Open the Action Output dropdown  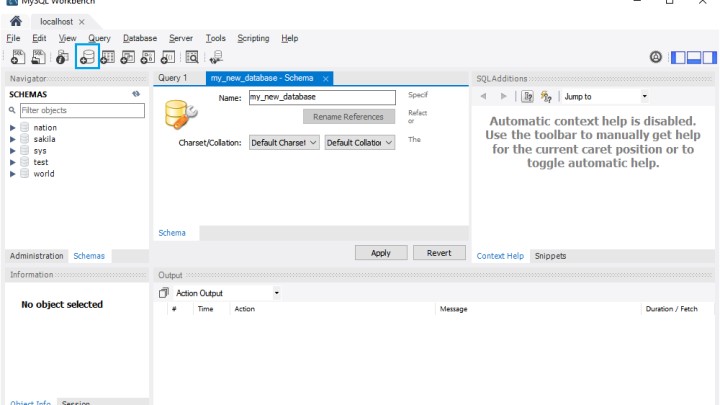pos(227,293)
